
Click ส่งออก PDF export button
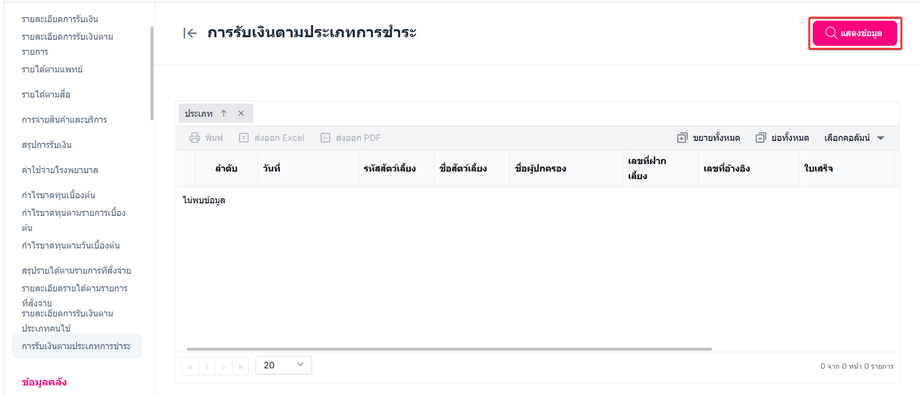coord(350,138)
